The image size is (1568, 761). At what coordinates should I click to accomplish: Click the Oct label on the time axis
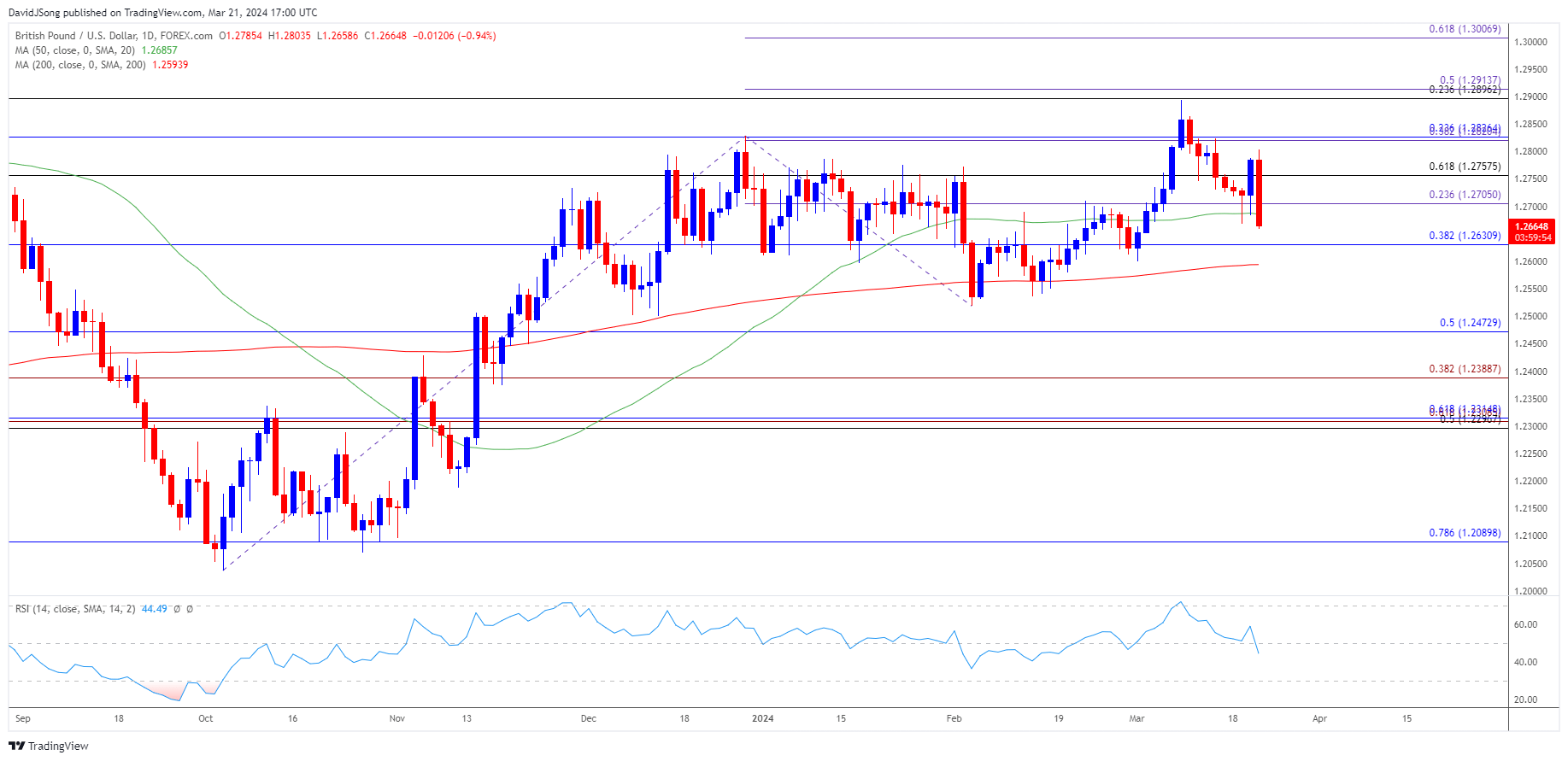206,718
